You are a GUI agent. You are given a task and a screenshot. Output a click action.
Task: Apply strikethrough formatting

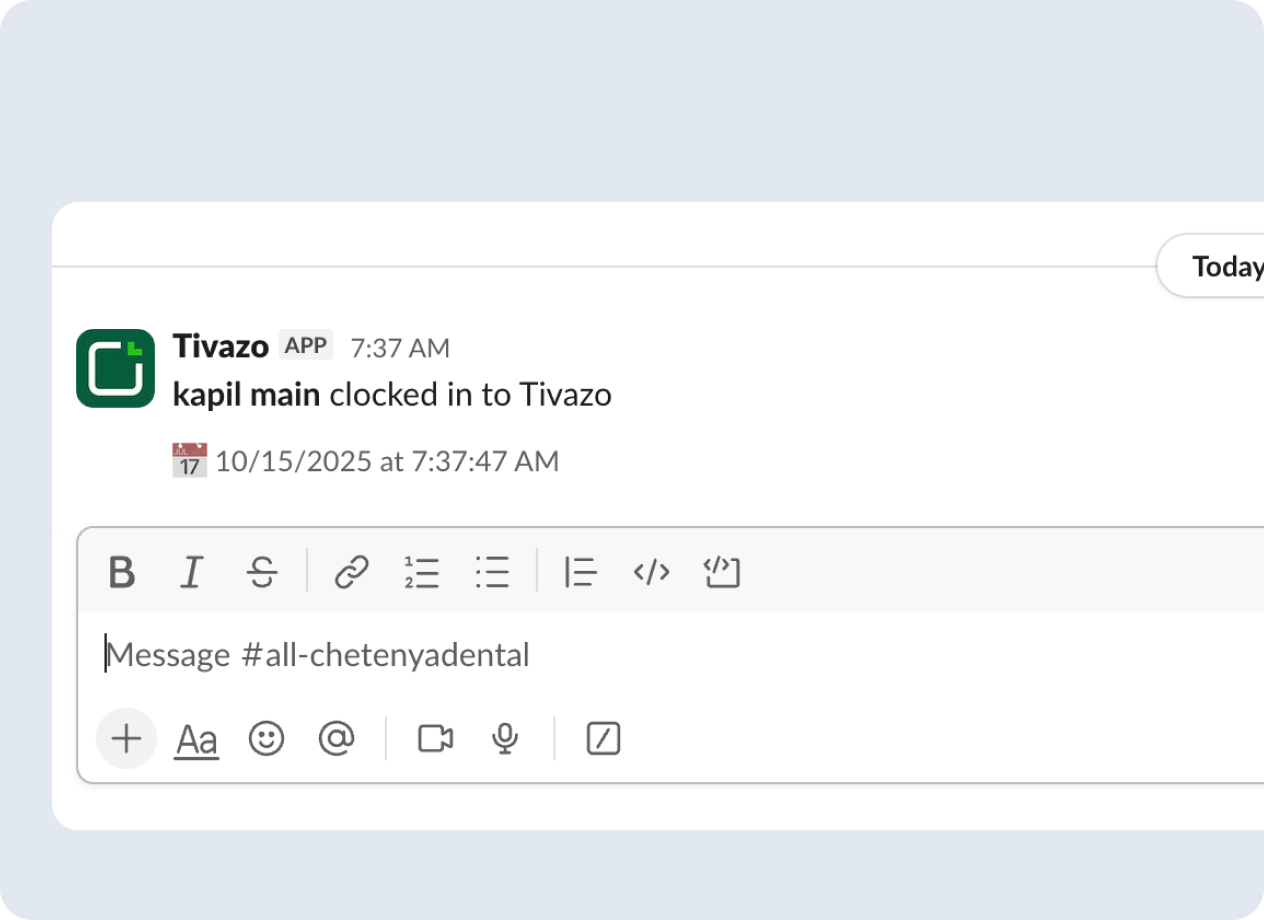(x=262, y=573)
